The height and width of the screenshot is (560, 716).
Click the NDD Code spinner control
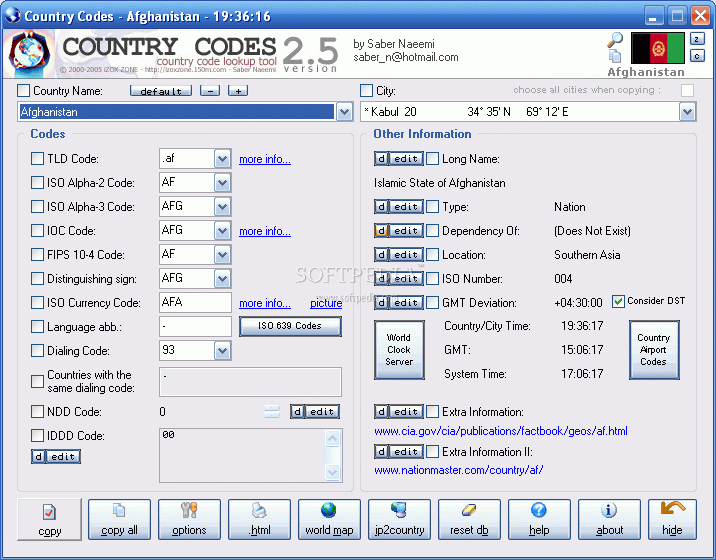point(272,412)
